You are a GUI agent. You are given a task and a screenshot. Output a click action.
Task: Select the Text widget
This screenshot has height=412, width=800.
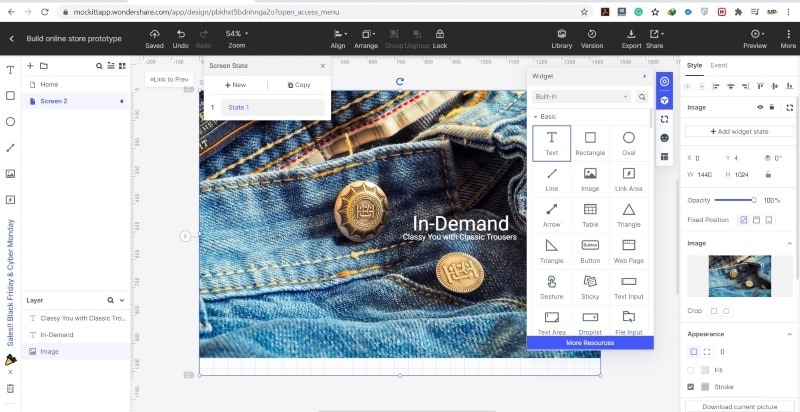tap(552, 142)
